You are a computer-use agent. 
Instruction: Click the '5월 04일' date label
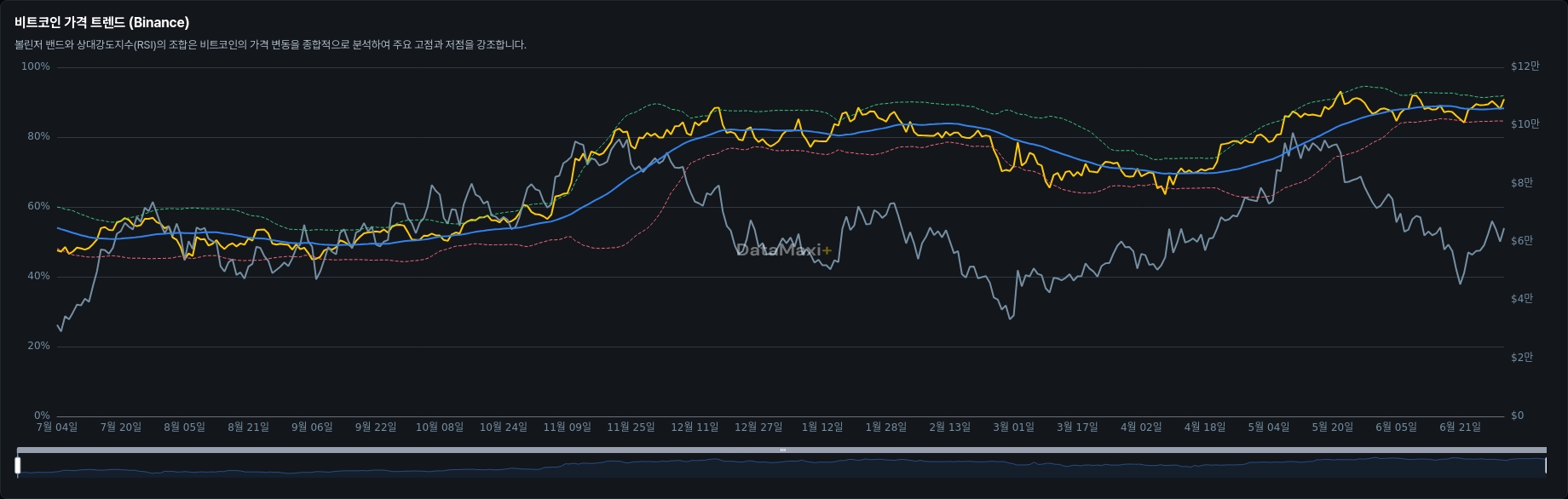click(1269, 427)
